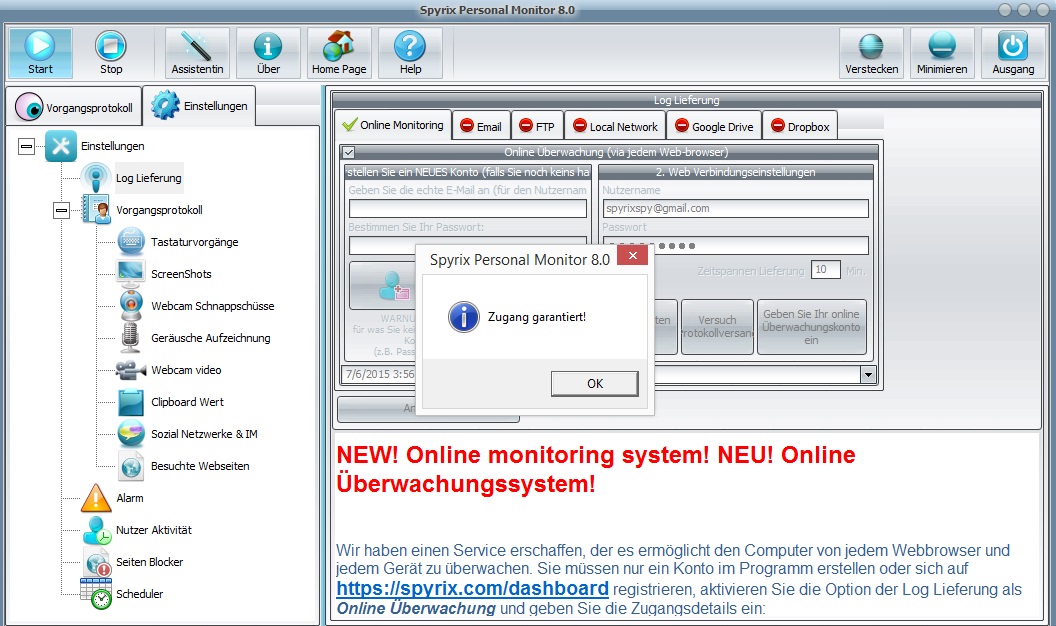Click the Tastaturvorgänge keyboard icon
Viewport: 1056px width, 626px height.
131,242
